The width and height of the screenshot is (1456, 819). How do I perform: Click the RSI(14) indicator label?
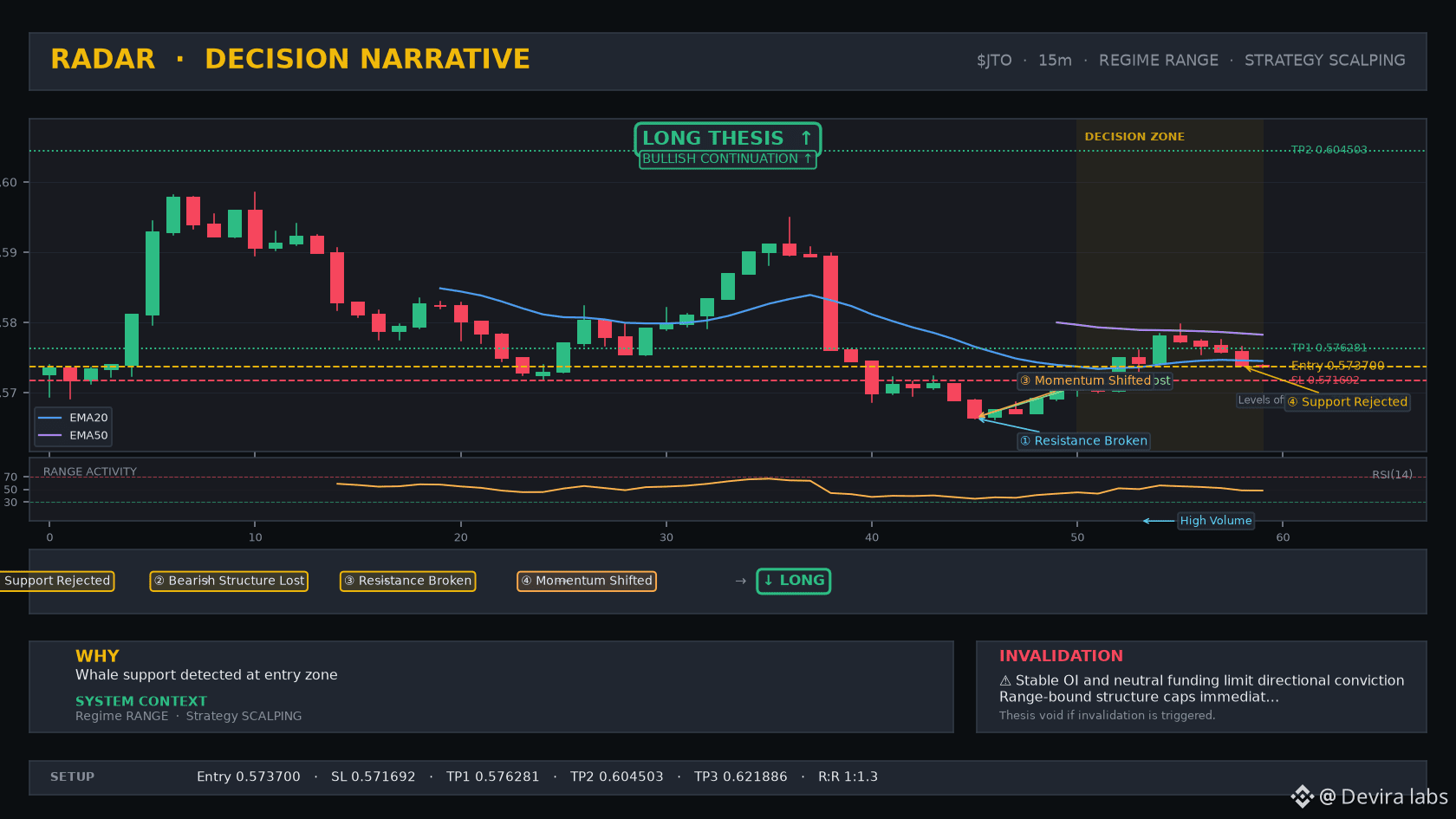coord(1392,475)
